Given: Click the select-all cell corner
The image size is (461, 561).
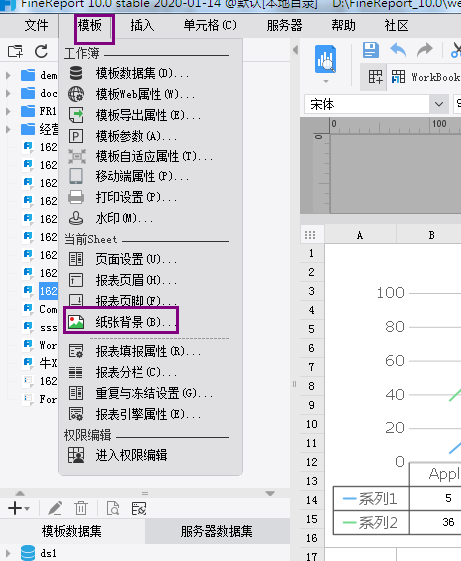Looking at the screenshot, I should (310, 235).
